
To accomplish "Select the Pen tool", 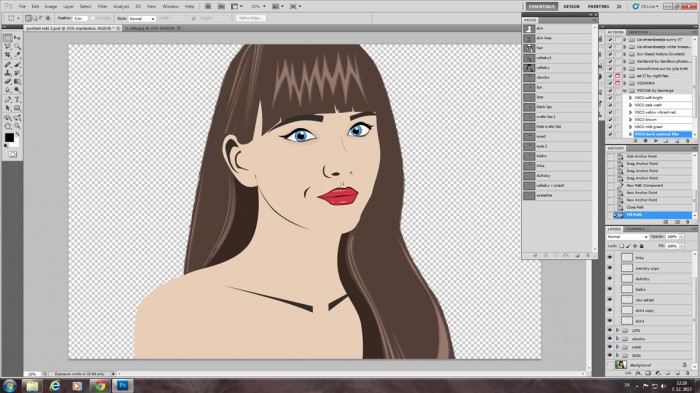I will [8, 100].
